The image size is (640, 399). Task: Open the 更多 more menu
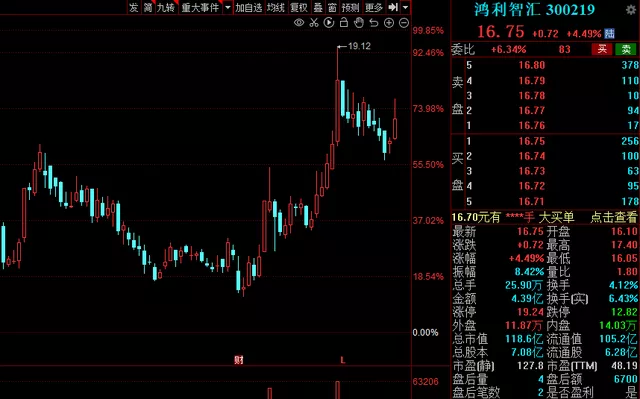[374, 7]
